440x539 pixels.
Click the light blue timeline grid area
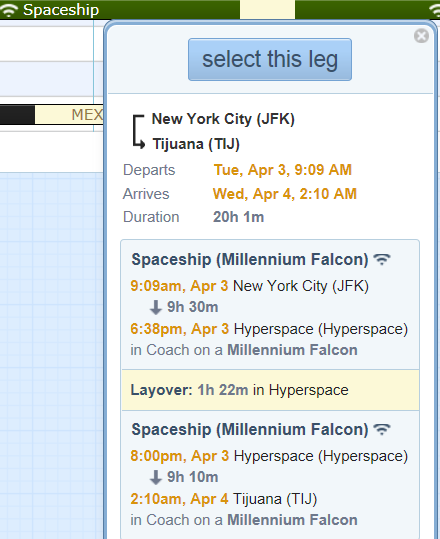[52, 354]
